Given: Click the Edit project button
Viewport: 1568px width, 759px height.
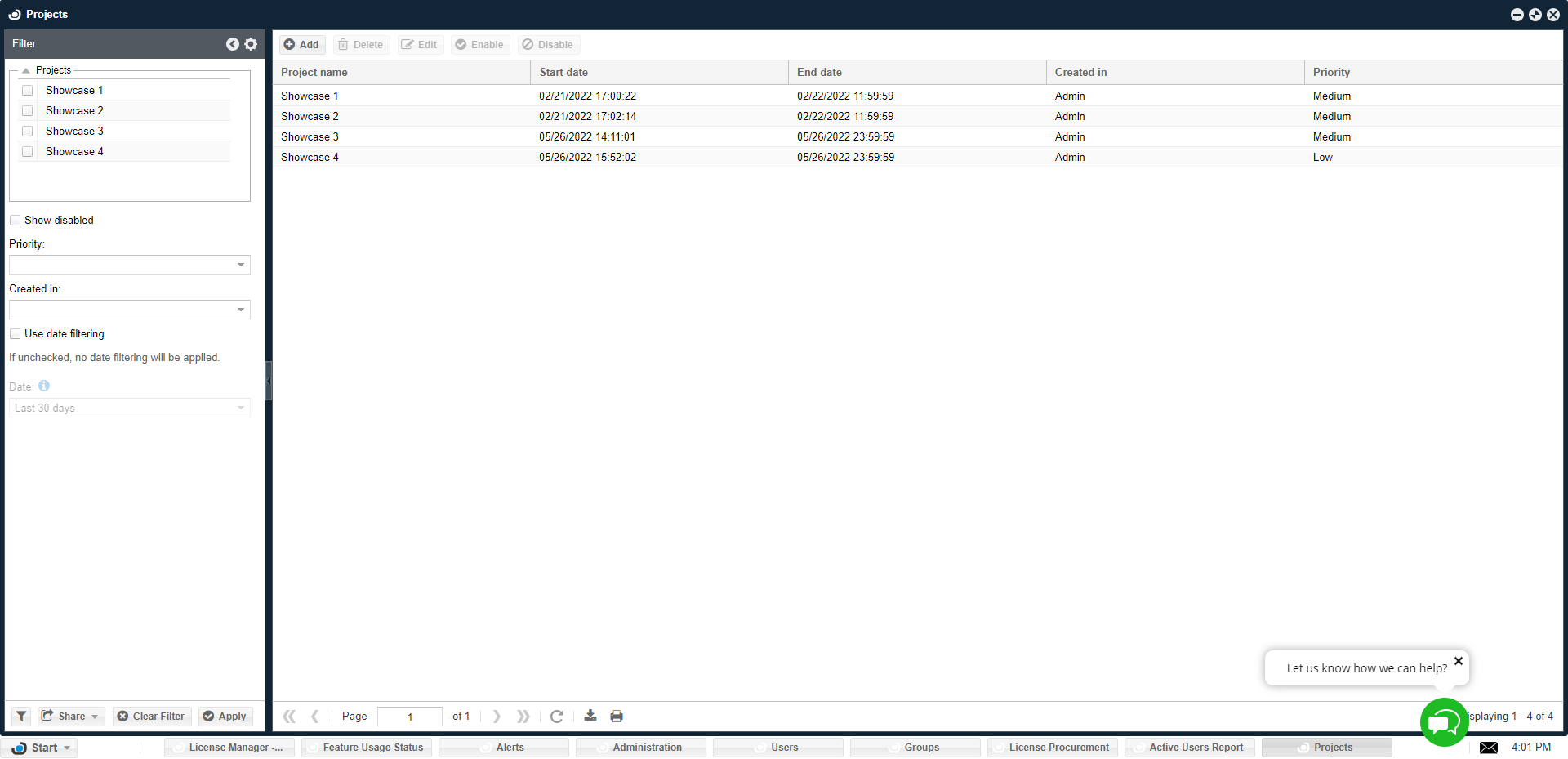Looking at the screenshot, I should [420, 45].
